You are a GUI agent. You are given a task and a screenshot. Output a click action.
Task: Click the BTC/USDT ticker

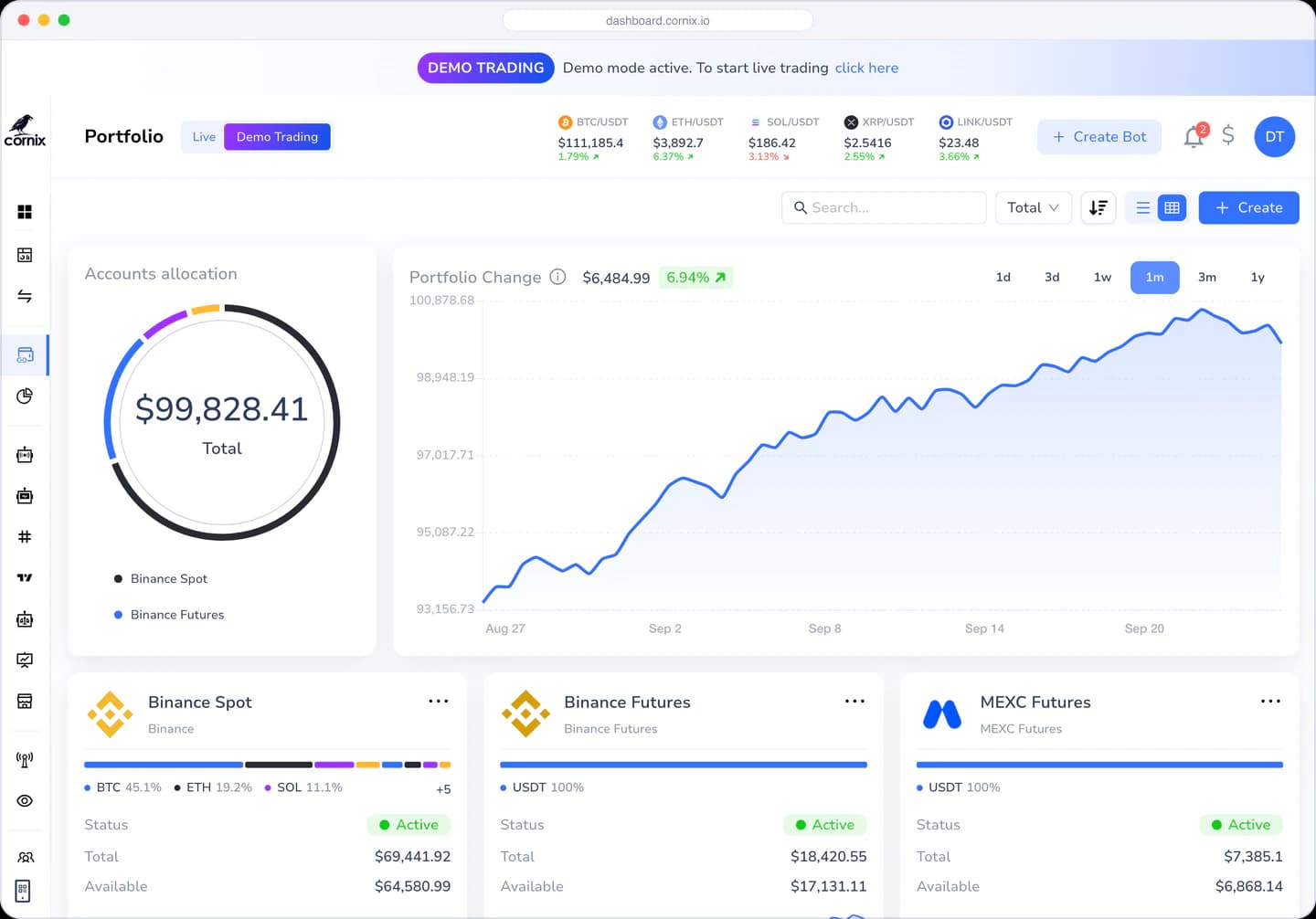click(x=592, y=139)
